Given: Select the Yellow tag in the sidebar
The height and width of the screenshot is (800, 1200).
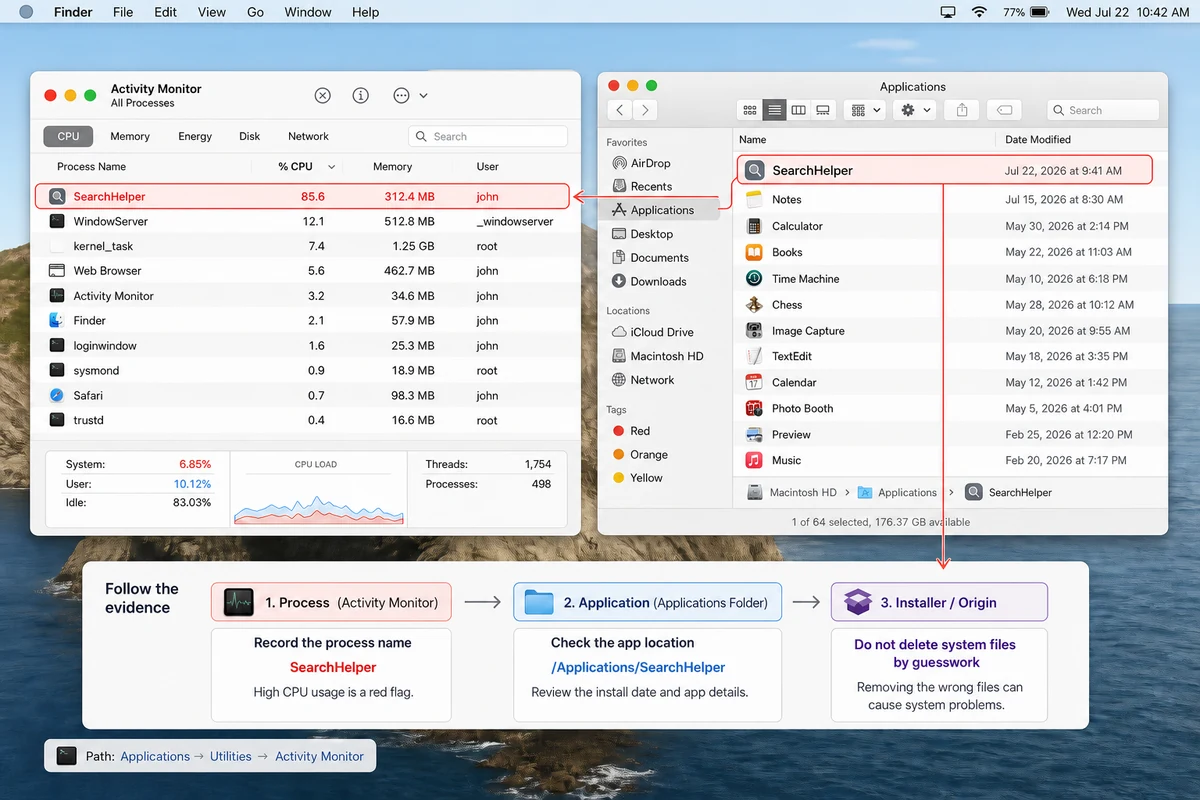Looking at the screenshot, I should [646, 478].
